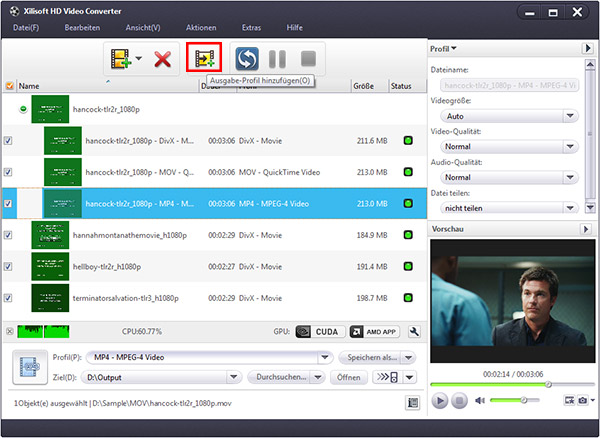The height and width of the screenshot is (438, 600).
Task: Stop the preview playback
Action: pos(459,401)
